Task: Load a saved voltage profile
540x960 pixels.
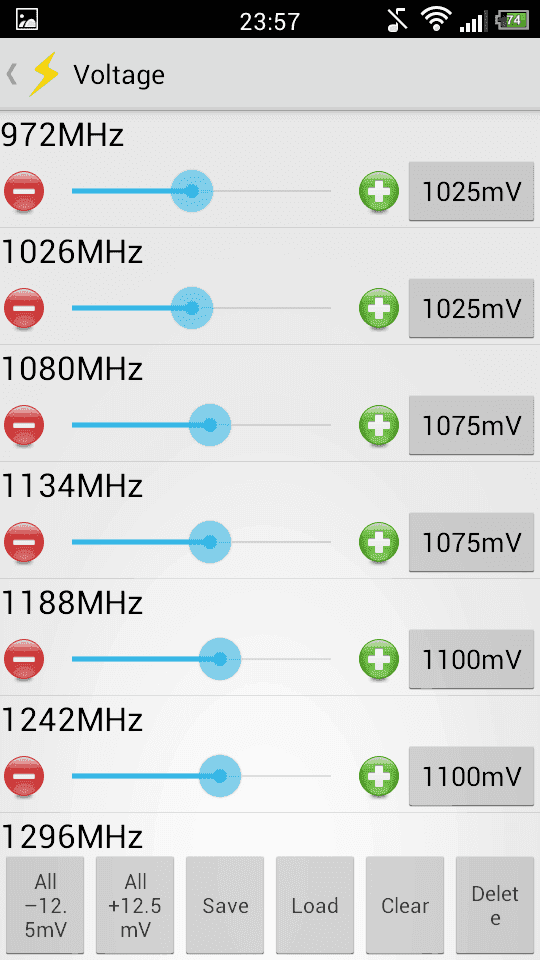Action: point(315,906)
